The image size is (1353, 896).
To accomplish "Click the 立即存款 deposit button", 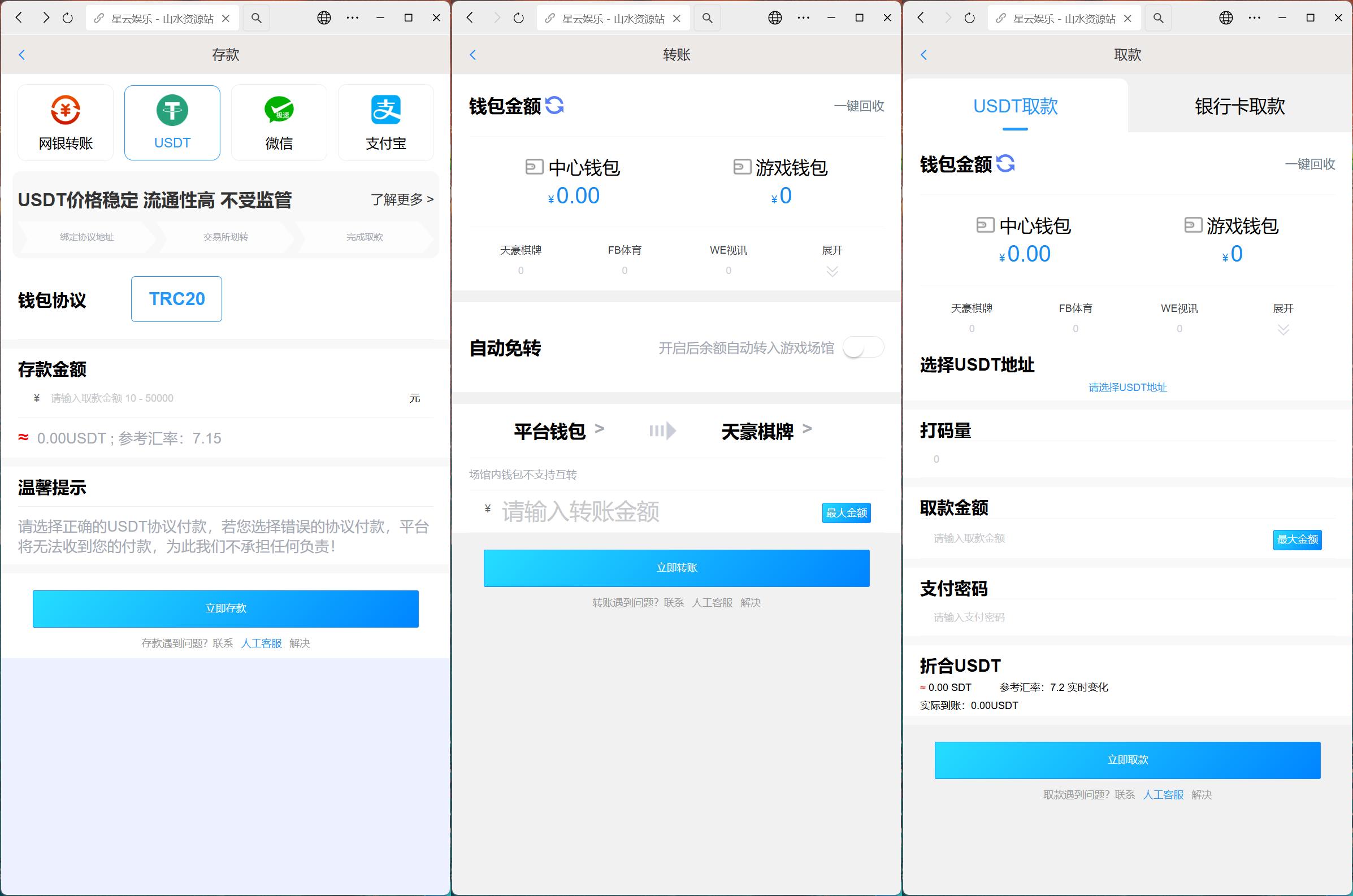I will coord(225,608).
